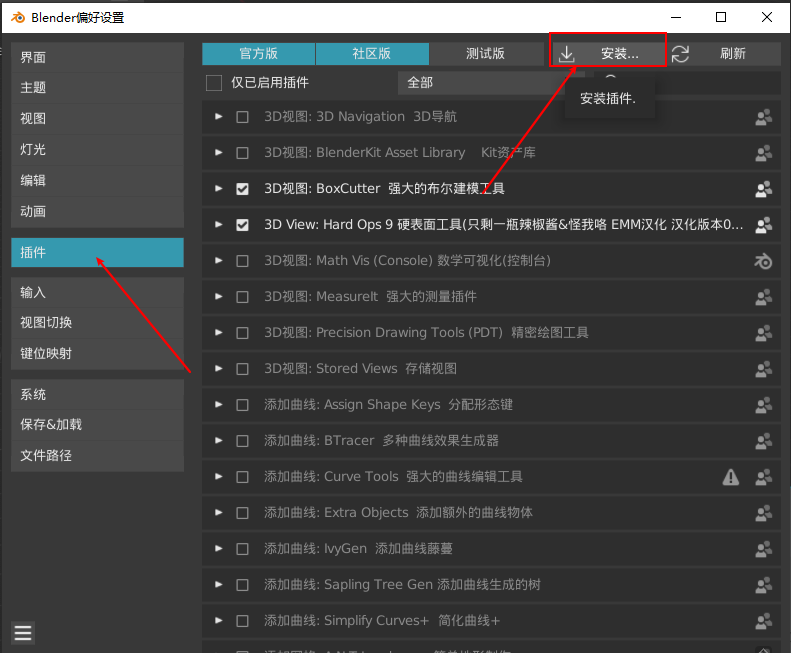Enable the Precision Drawing Tools checkbox
Image resolution: width=791 pixels, height=653 pixels.
coord(242,333)
